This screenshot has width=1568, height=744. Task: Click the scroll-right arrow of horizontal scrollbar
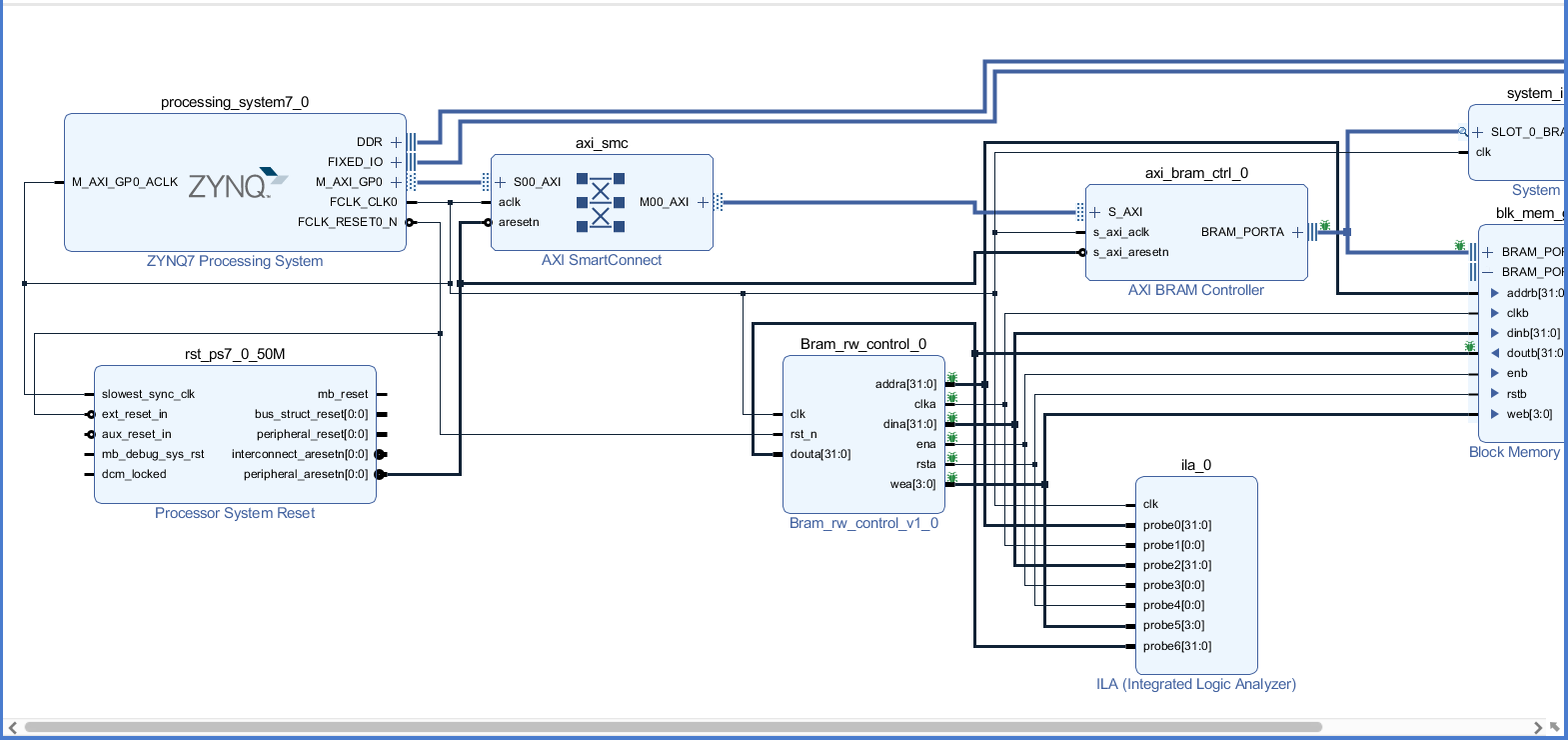1538,728
